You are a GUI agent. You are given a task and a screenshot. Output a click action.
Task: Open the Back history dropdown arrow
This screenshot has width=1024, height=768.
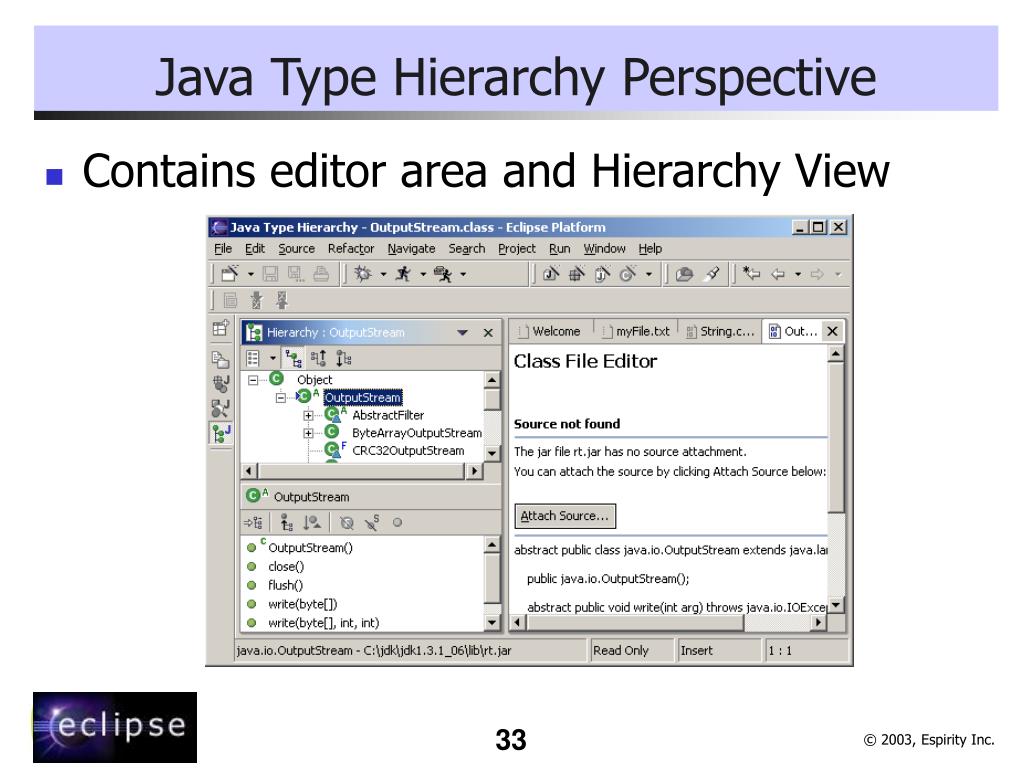[798, 274]
